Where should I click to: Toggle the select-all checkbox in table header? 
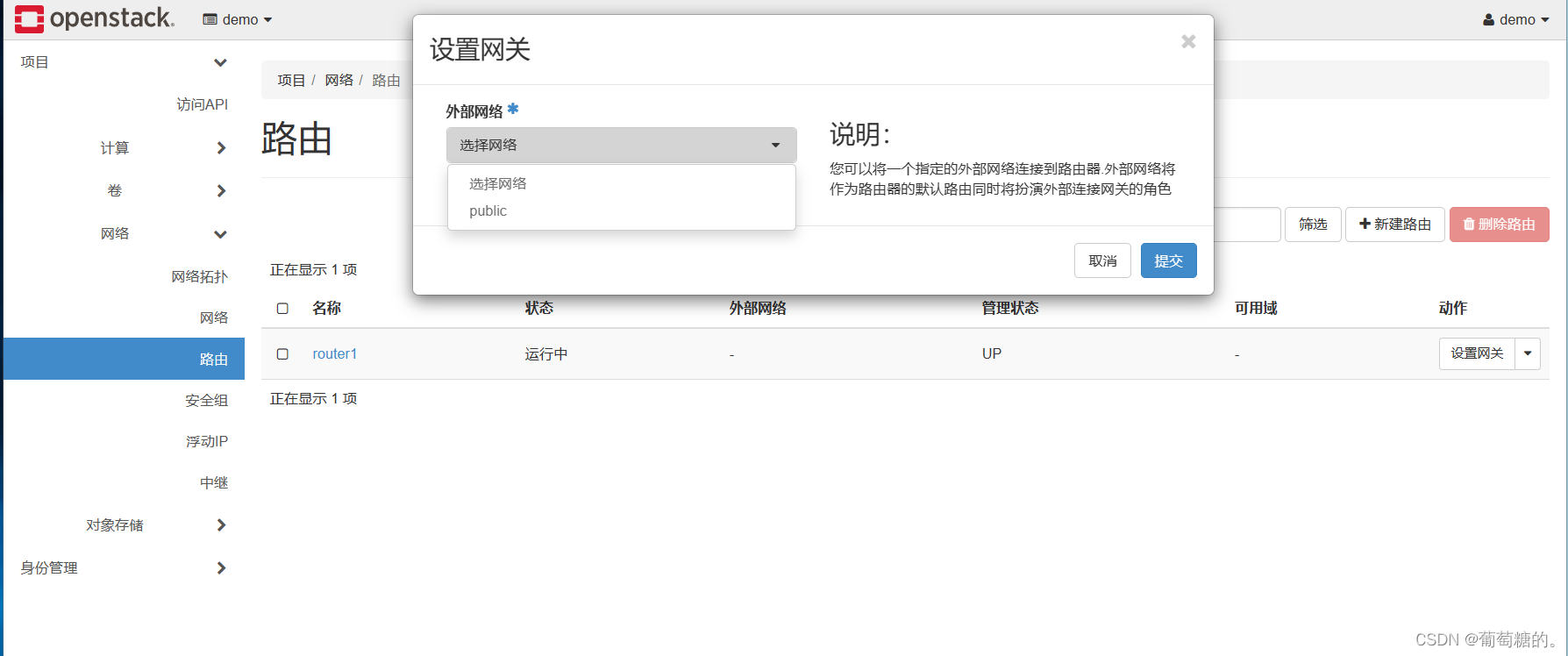[x=282, y=308]
